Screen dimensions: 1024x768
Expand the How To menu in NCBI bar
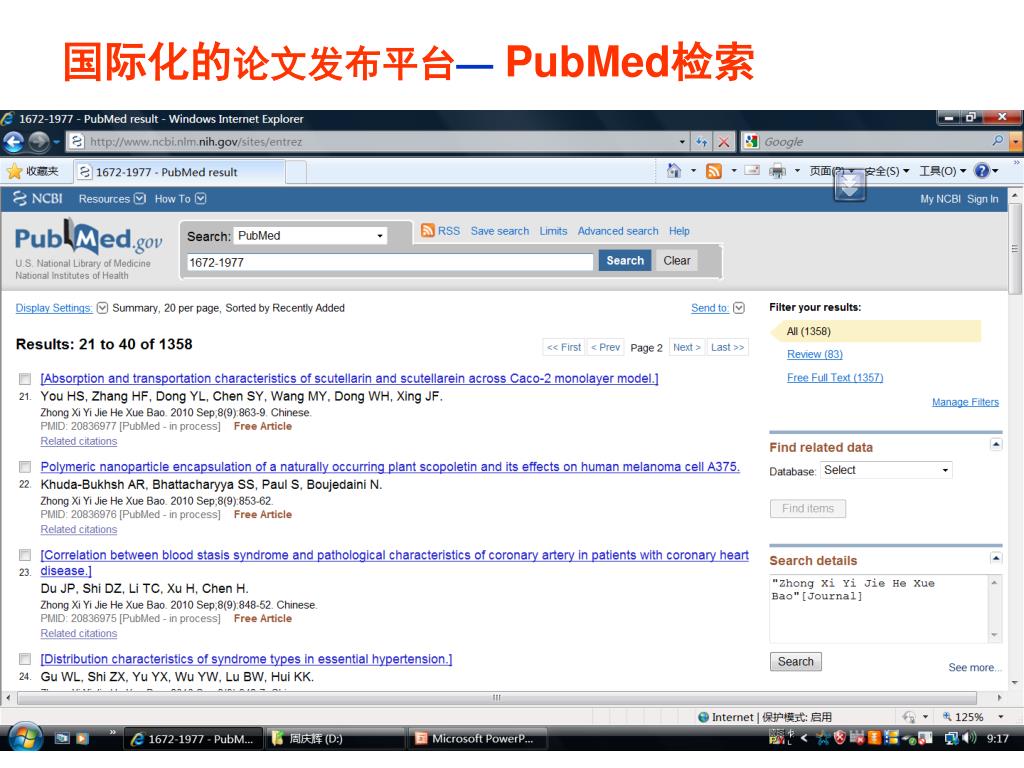click(x=180, y=199)
